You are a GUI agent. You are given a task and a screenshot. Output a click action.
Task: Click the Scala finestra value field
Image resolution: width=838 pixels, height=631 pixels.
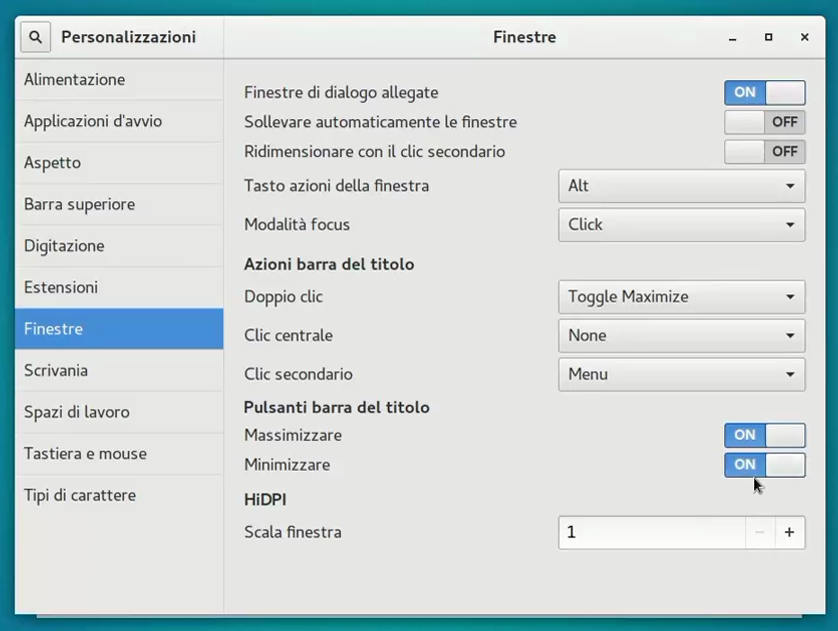[x=652, y=532]
